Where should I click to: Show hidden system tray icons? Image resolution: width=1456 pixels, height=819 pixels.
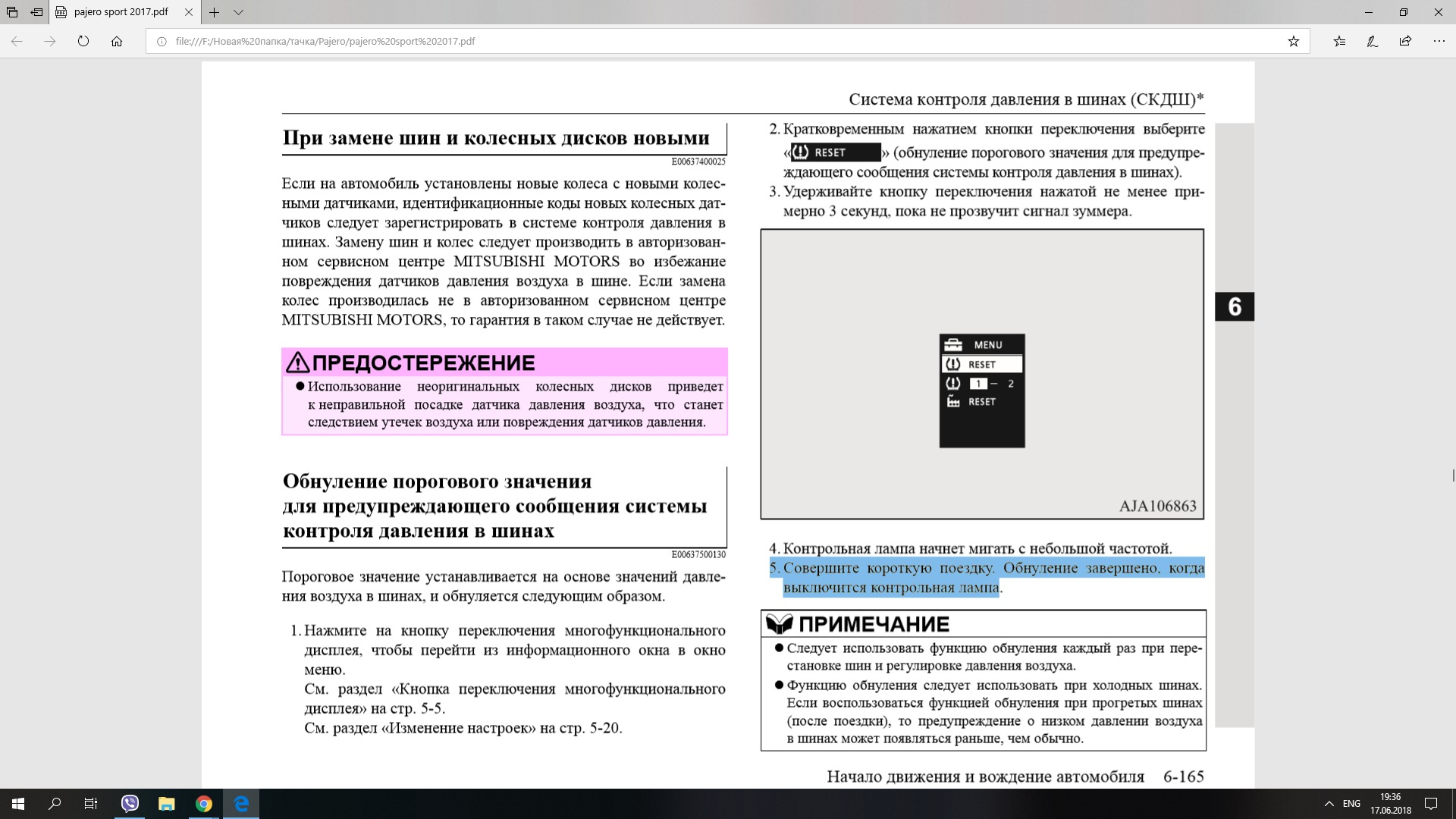pyautogui.click(x=1329, y=804)
